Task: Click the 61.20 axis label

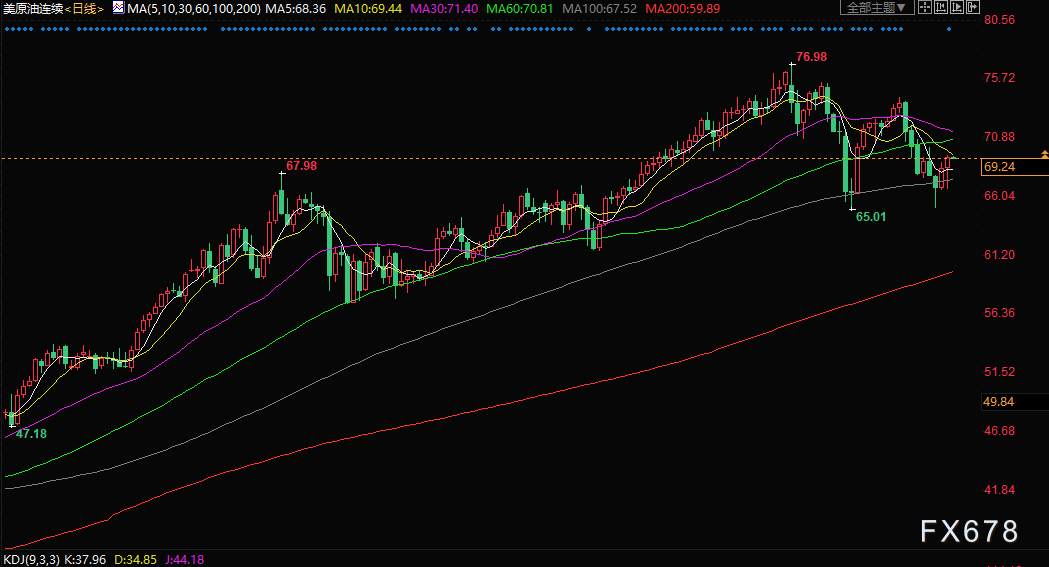Action: 999,255
